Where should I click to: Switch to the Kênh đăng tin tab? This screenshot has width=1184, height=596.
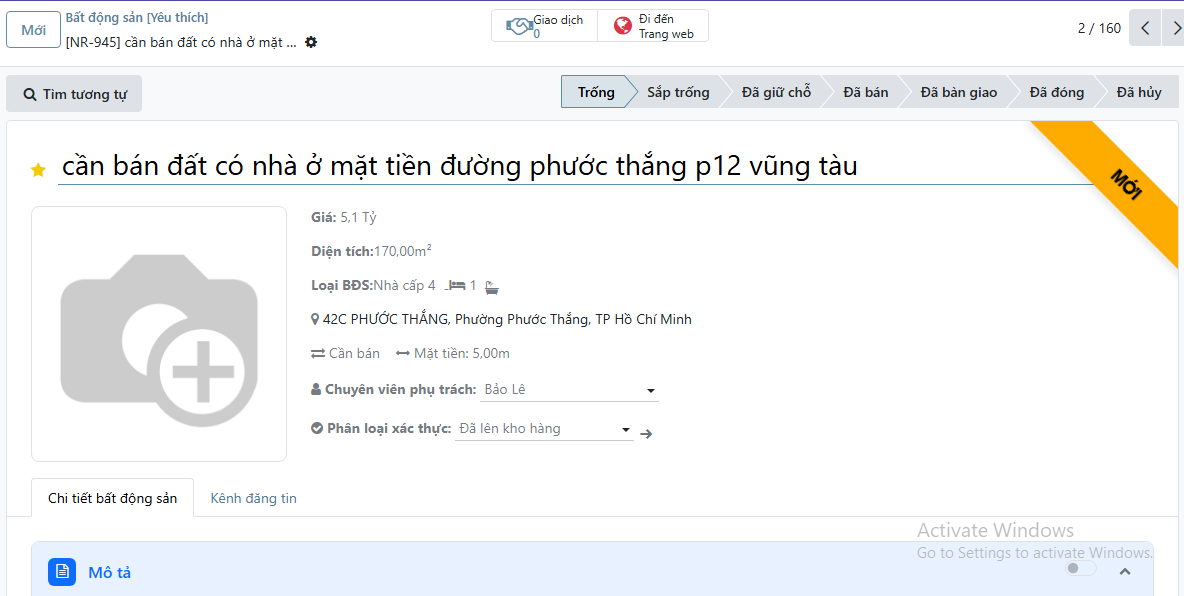[254, 498]
